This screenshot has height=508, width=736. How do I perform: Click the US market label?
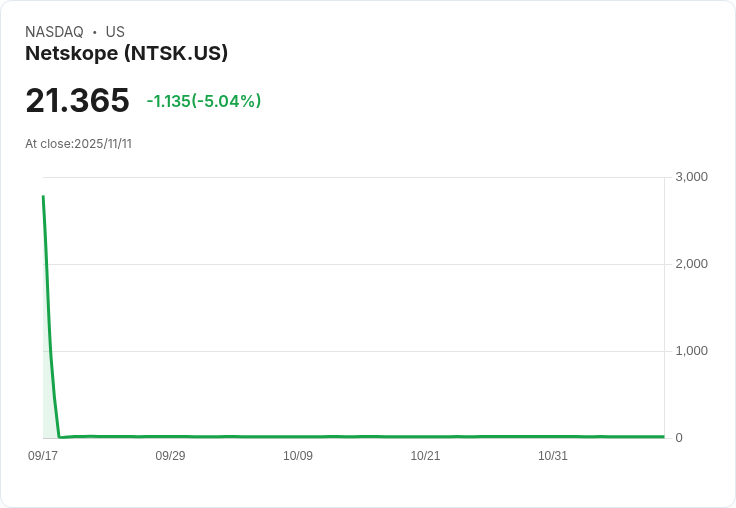tap(115, 32)
